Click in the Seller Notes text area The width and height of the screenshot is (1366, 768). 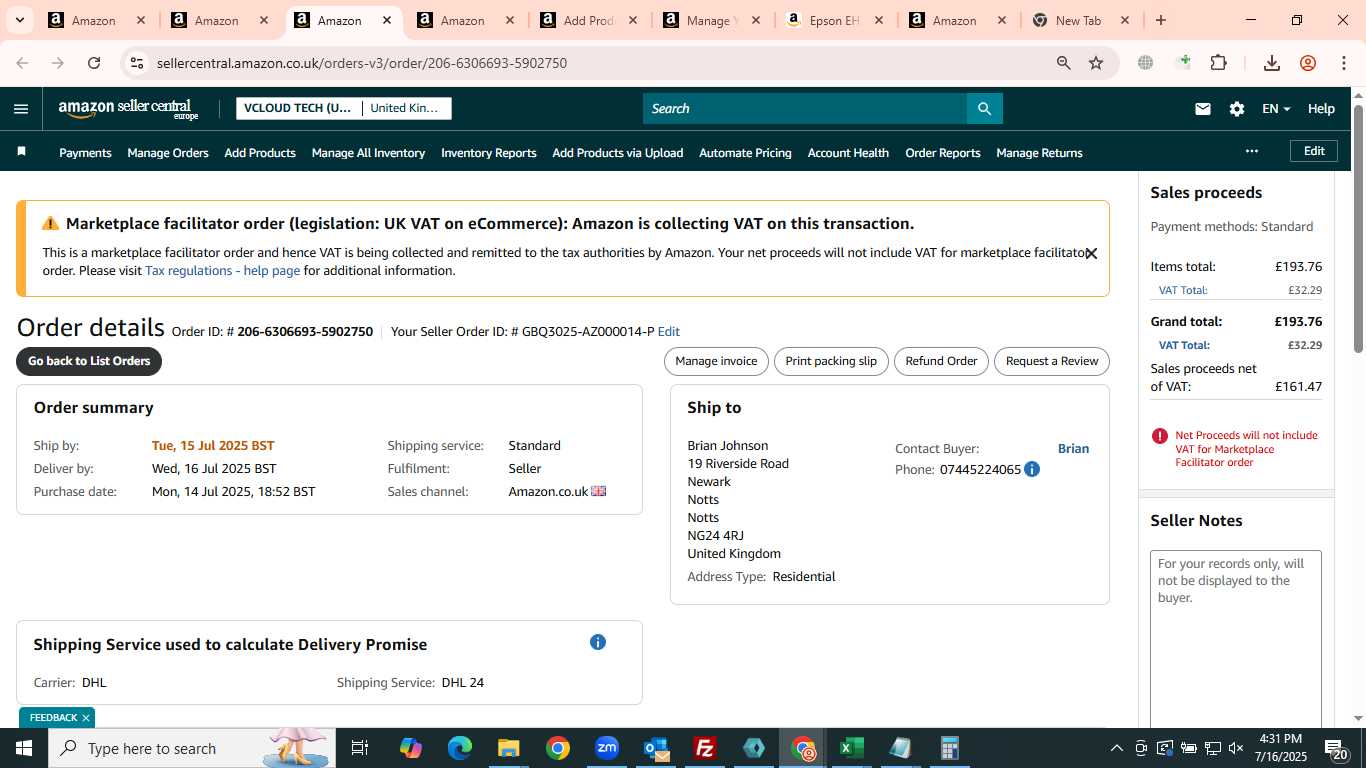(1236, 640)
